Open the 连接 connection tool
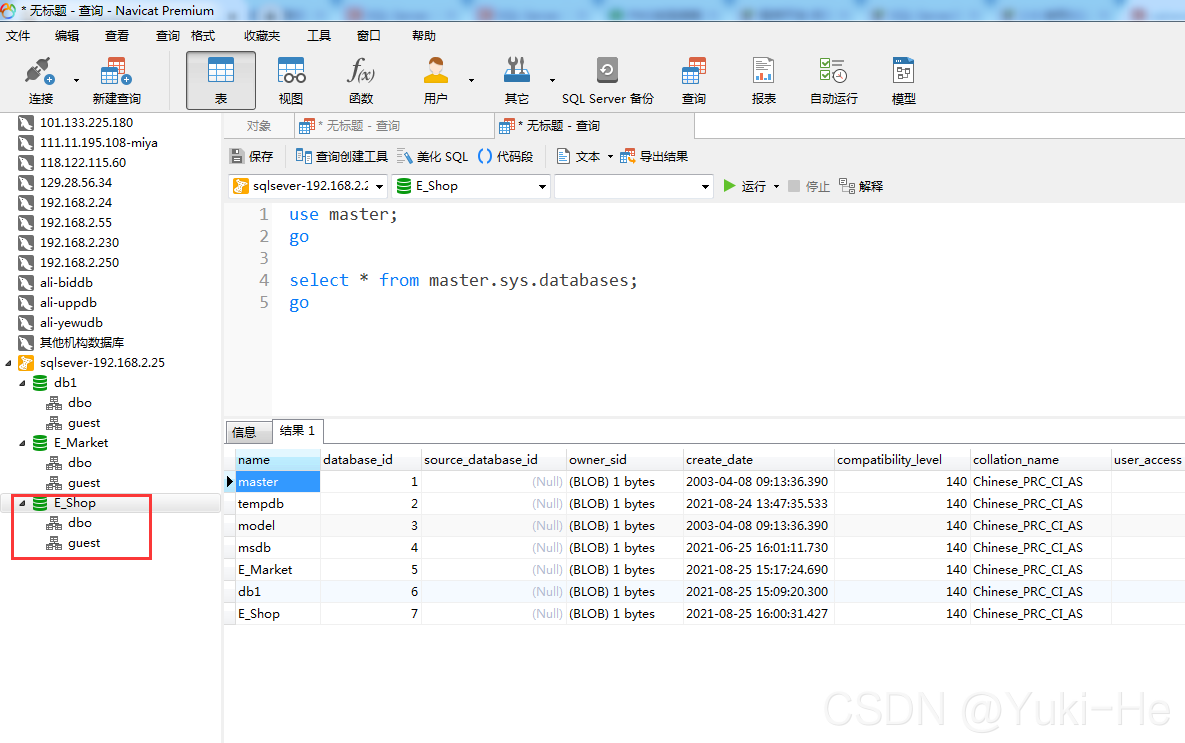The width and height of the screenshot is (1185, 743). (40, 80)
